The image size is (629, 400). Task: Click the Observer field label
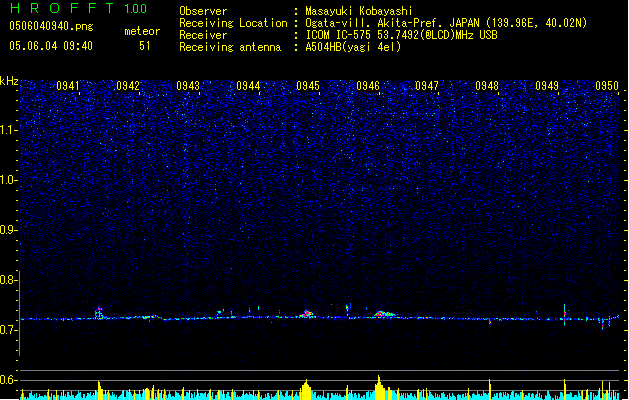[x=203, y=11]
